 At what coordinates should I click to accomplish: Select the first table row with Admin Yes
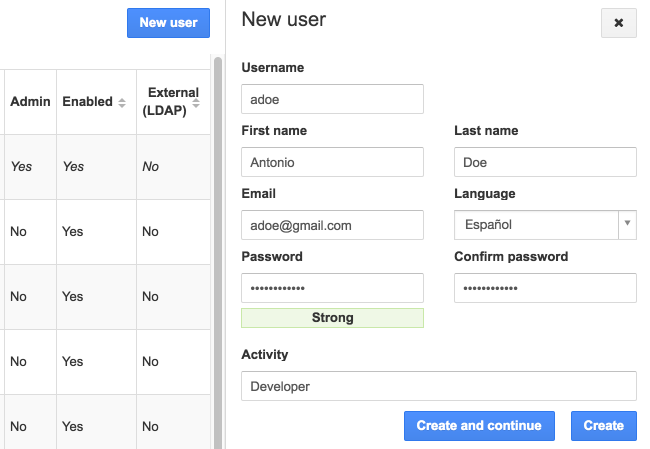100,167
